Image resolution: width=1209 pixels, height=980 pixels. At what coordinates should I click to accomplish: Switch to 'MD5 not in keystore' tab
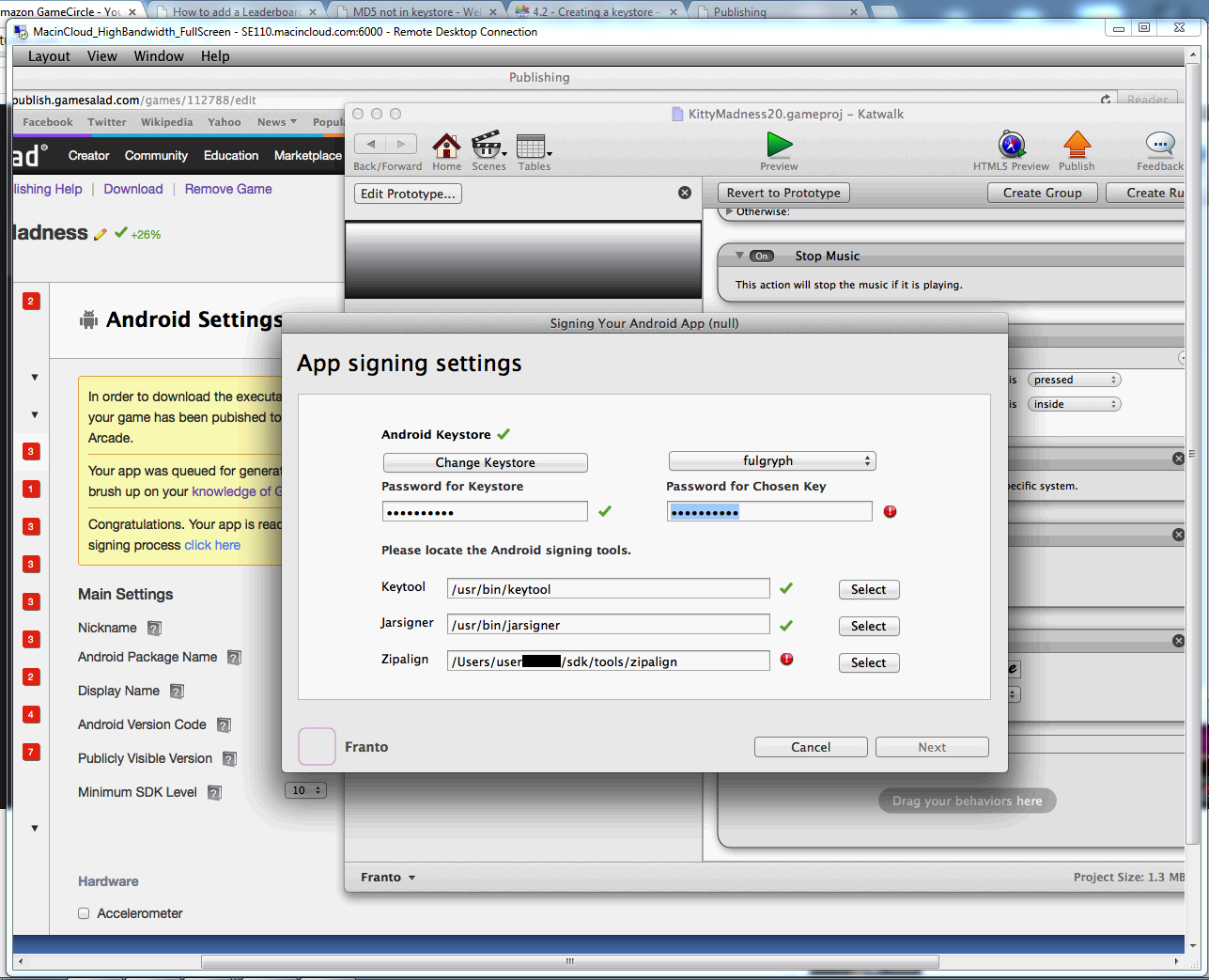coord(417,11)
